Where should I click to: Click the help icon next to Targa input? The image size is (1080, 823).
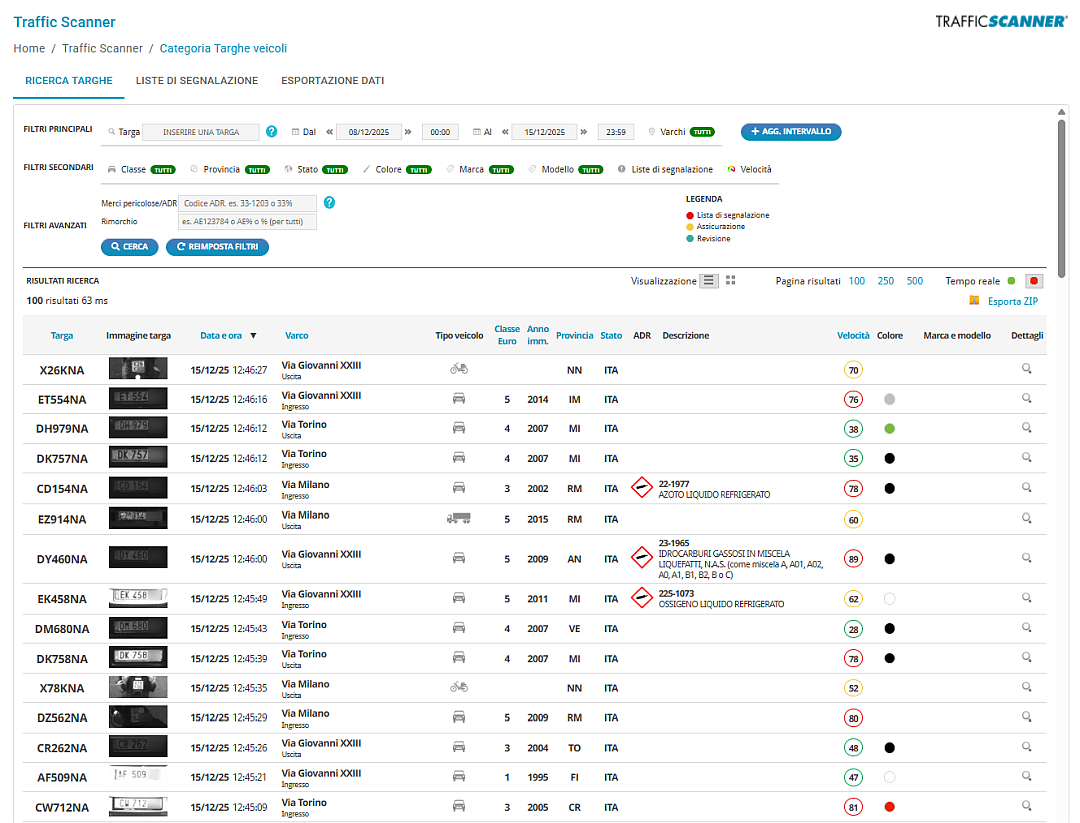271,132
